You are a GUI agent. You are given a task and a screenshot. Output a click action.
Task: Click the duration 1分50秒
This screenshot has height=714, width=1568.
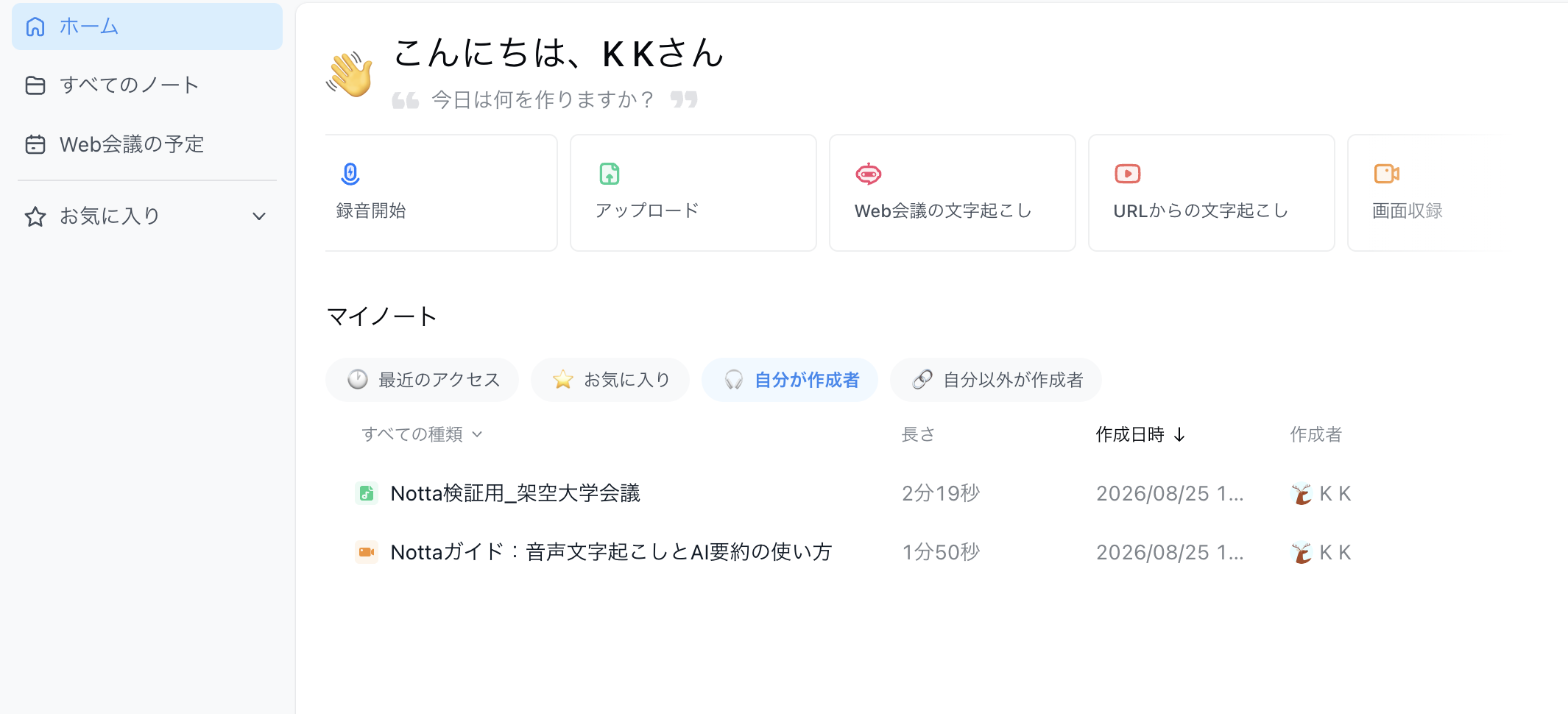(x=941, y=552)
